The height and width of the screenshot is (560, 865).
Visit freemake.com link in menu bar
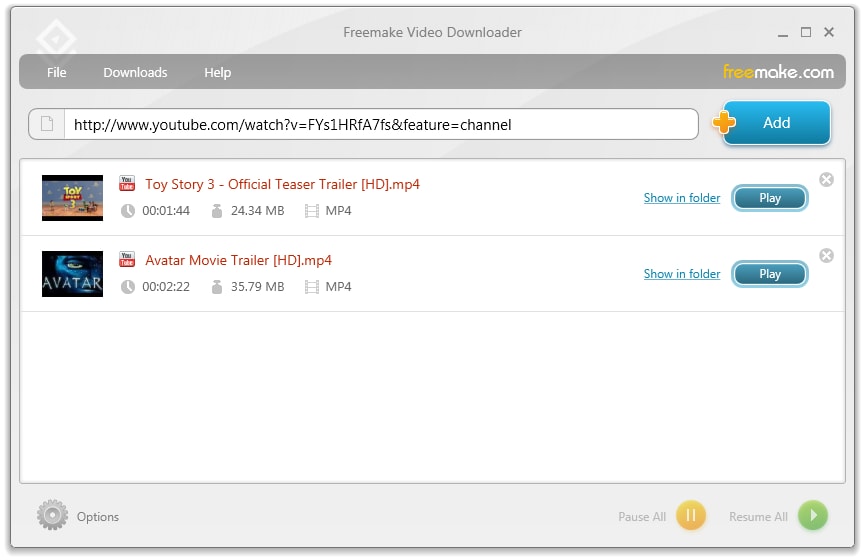click(x=778, y=72)
